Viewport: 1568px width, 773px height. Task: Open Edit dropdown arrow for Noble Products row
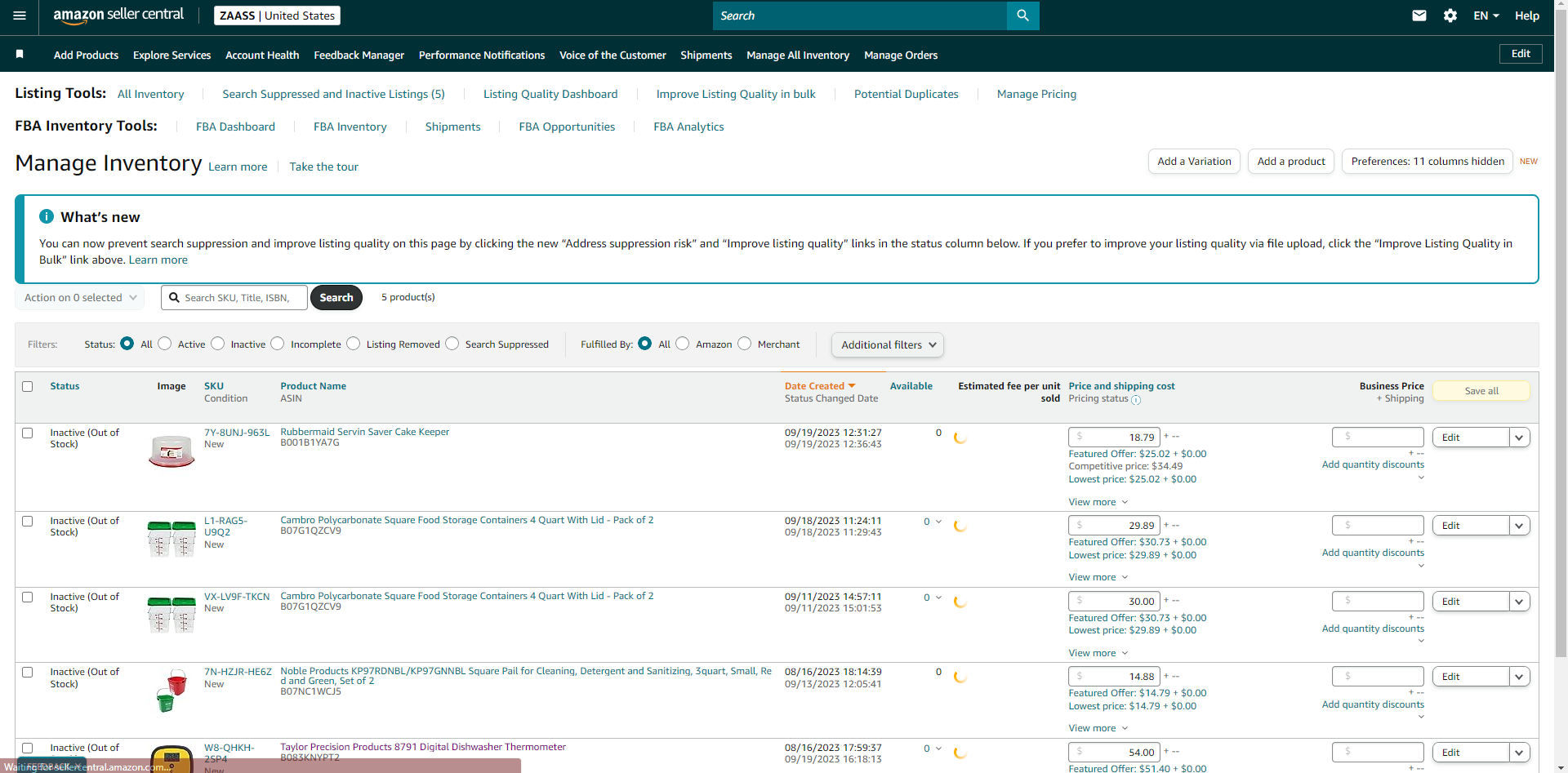(x=1519, y=677)
